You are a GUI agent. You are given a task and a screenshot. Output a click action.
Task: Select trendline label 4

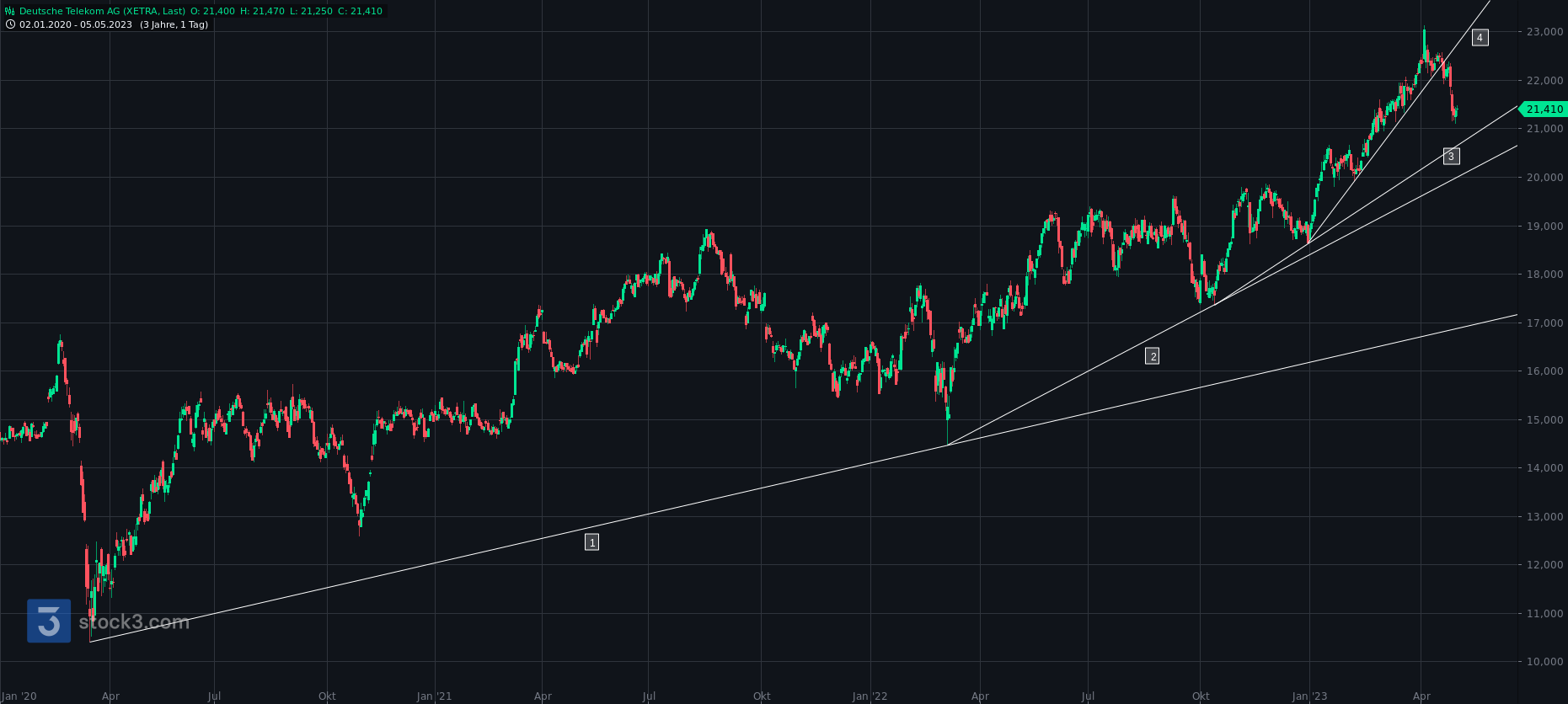(x=1480, y=37)
